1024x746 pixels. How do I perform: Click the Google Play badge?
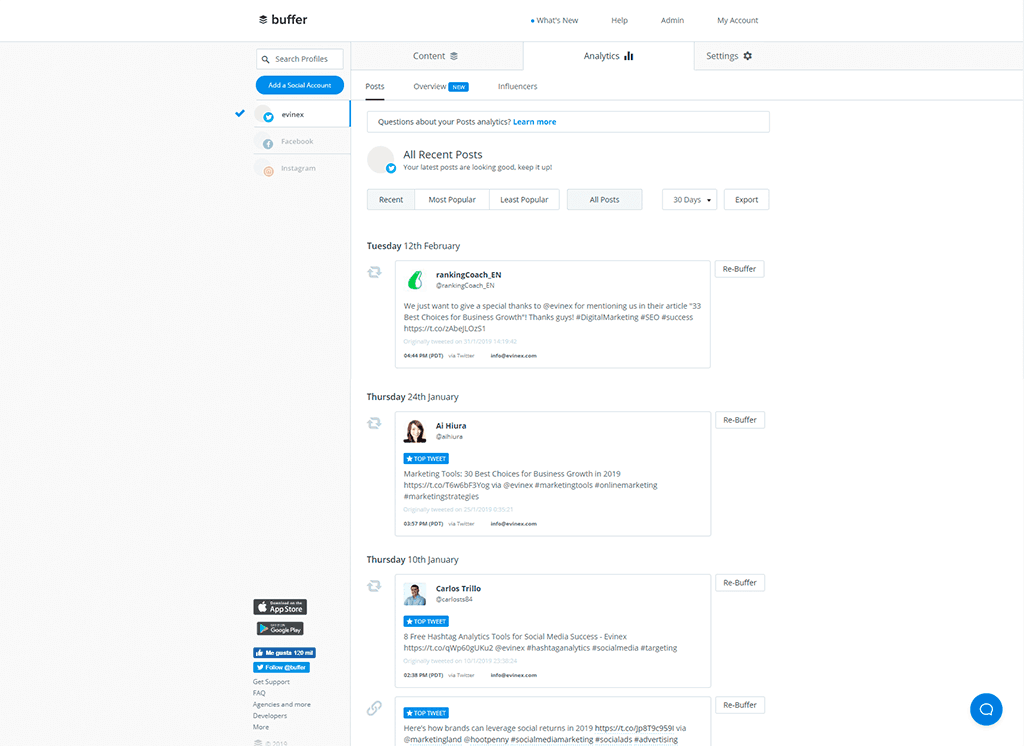click(x=280, y=628)
